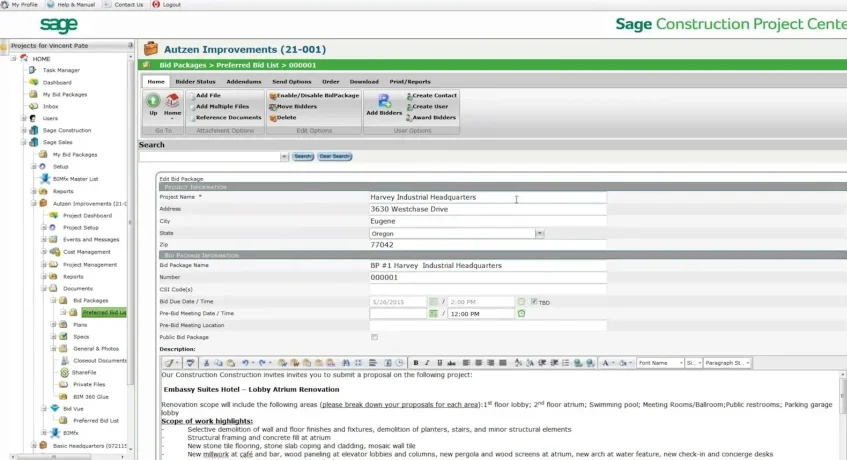The height and width of the screenshot is (460, 847).
Task: Click the Pre-Bid Meeting Location field
Action: tap(488, 325)
